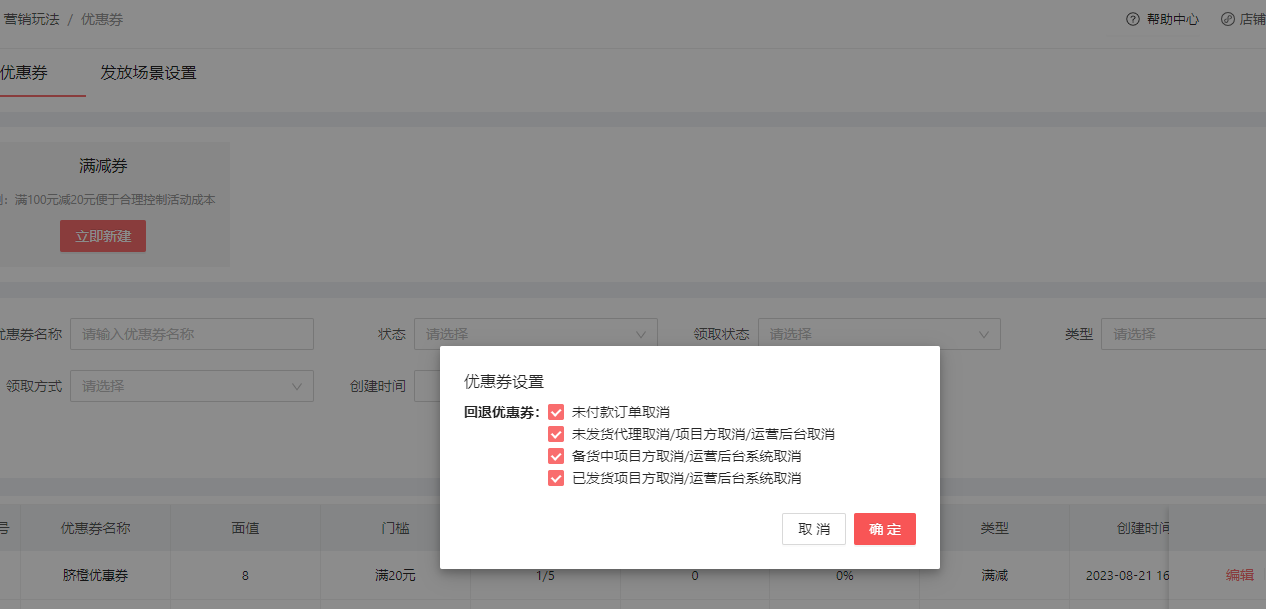Viewport: 1266px width, 609px height.
Task: Open the 类型 select box
Action: 1182,334
